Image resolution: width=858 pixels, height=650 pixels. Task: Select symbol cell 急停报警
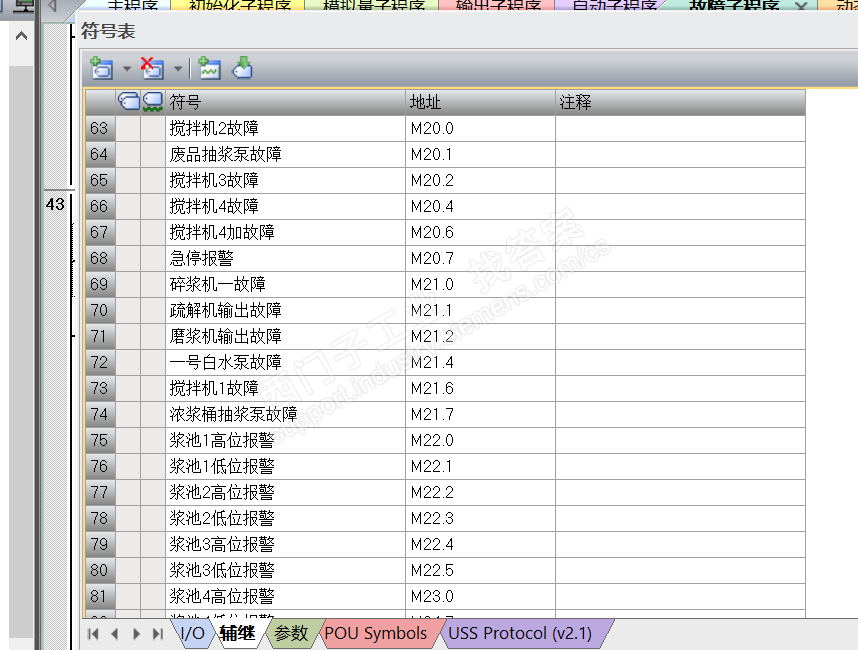tap(286, 258)
